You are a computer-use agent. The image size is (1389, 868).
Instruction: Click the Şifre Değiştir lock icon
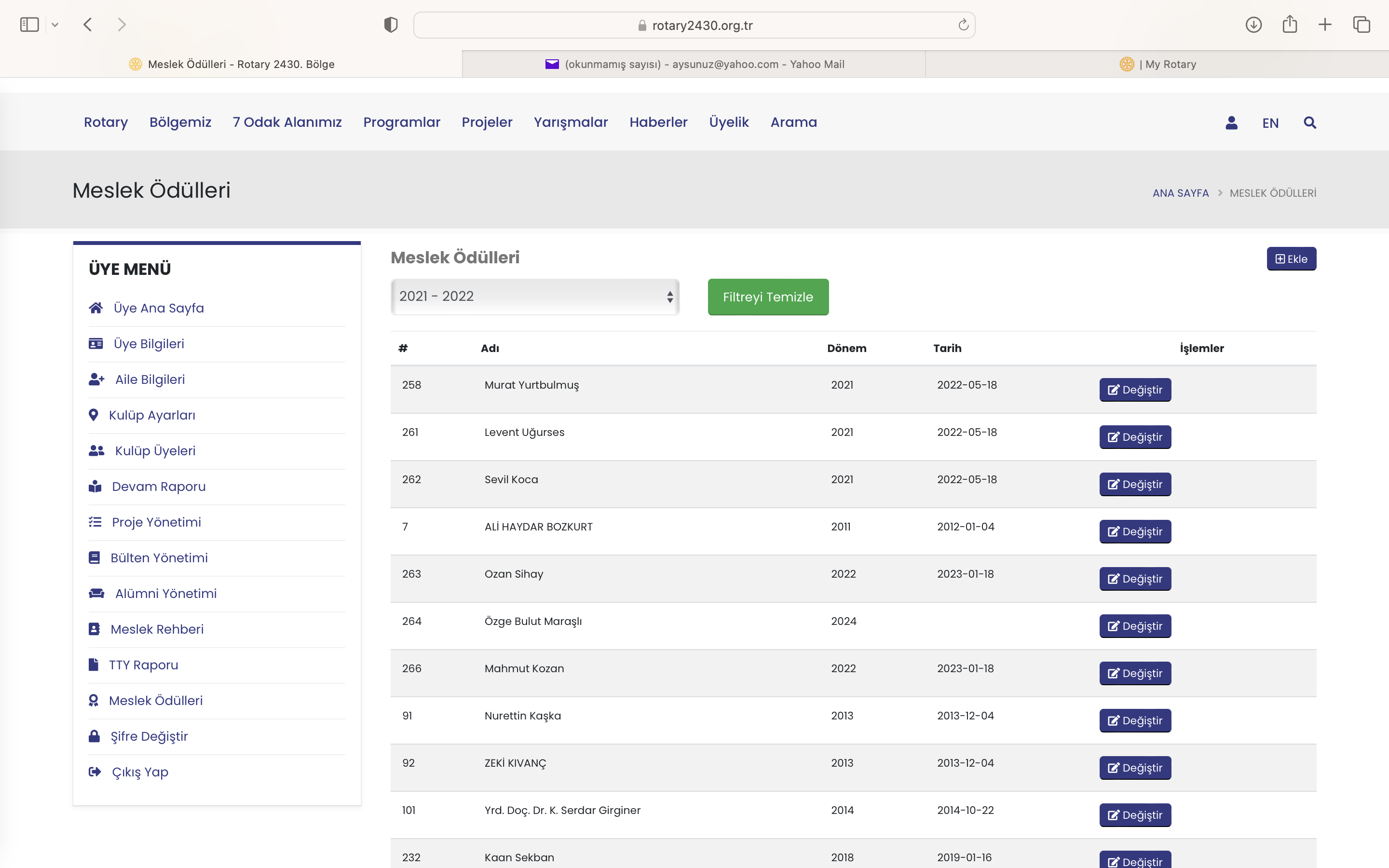click(x=94, y=736)
